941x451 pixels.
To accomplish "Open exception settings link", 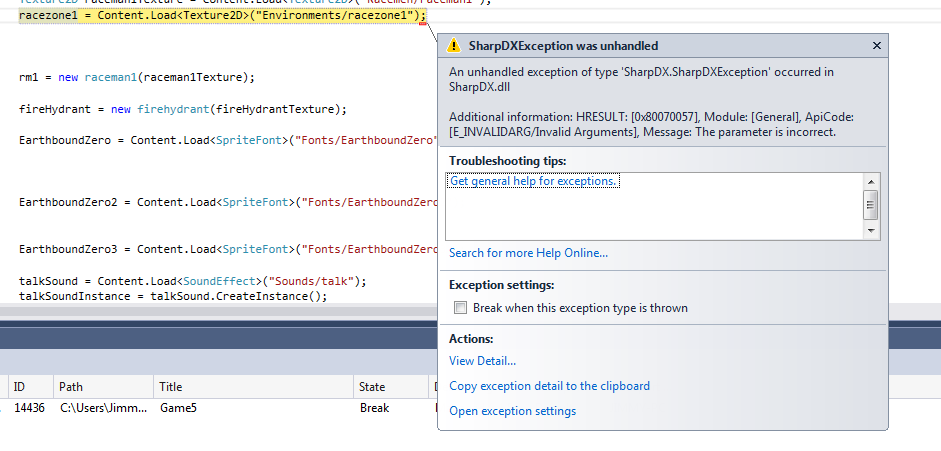I will pyautogui.click(x=513, y=411).
